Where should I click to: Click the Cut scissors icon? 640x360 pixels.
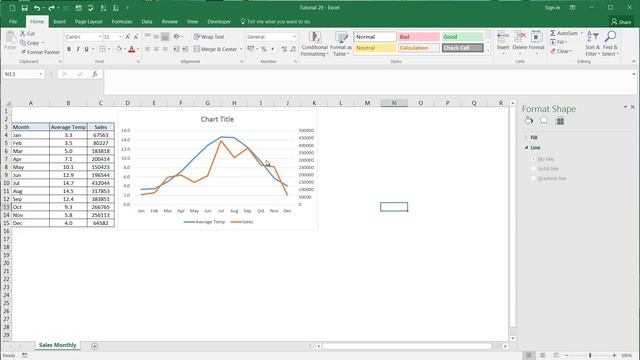[x=23, y=33]
